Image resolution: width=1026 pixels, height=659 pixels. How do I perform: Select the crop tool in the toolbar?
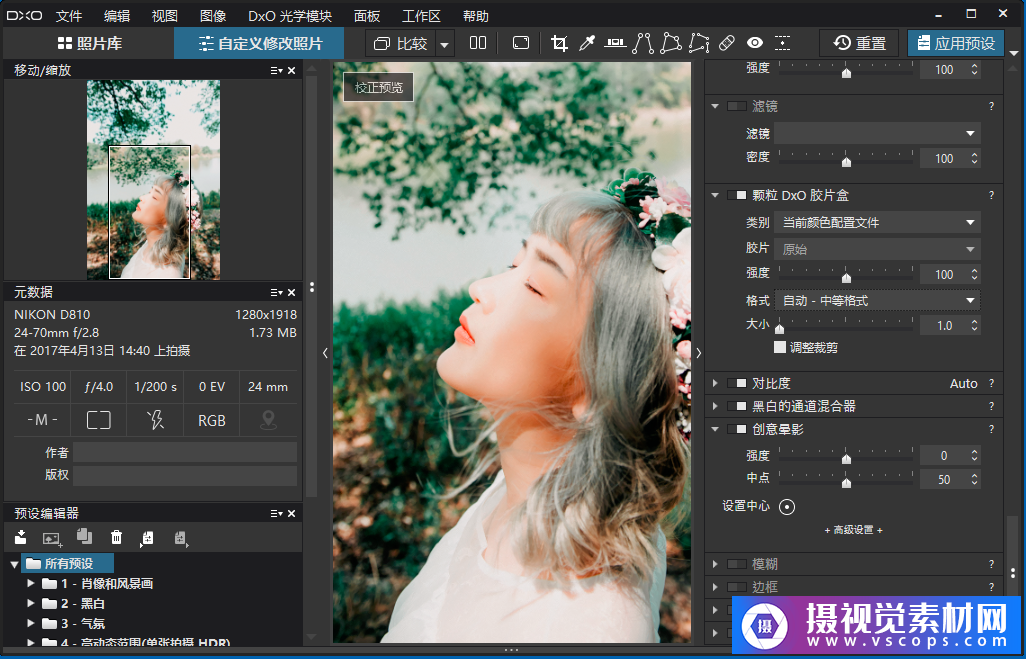(559, 43)
